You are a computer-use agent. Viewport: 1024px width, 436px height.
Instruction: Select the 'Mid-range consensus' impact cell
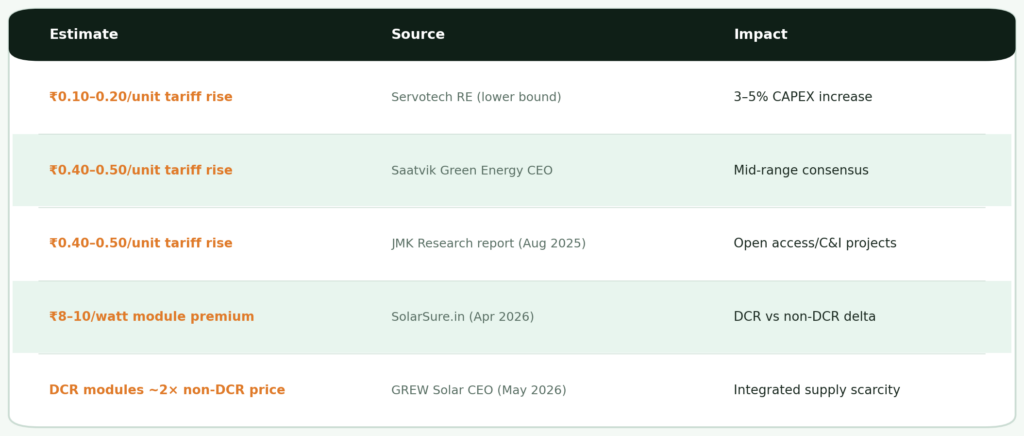[801, 170]
